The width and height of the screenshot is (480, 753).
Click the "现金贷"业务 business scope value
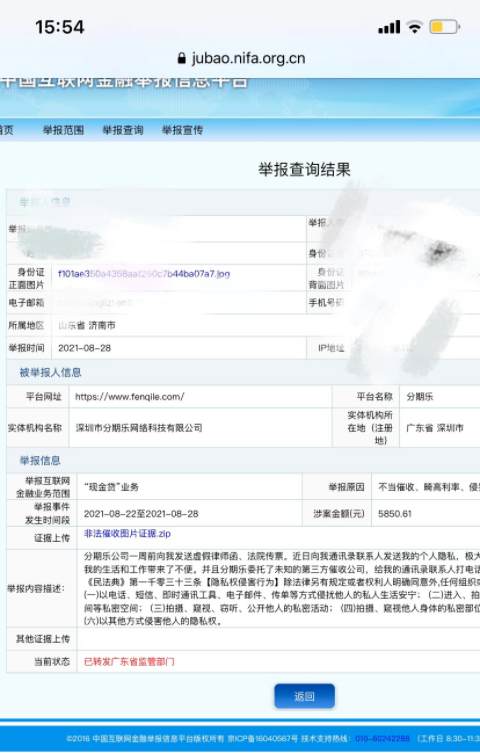(111, 487)
